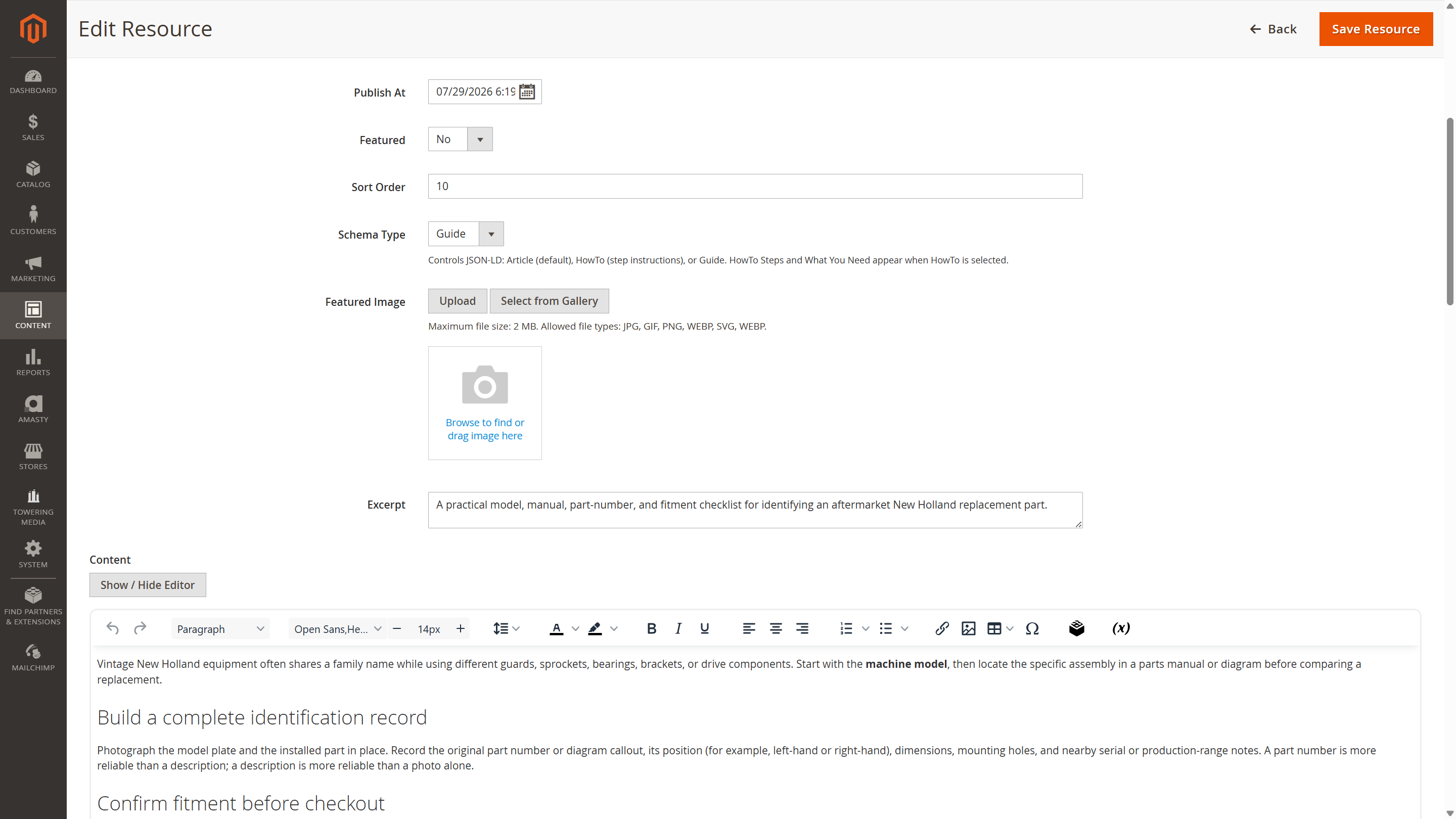The height and width of the screenshot is (819, 1456).
Task: Open the Open Sans font family dropdown
Action: (x=337, y=628)
